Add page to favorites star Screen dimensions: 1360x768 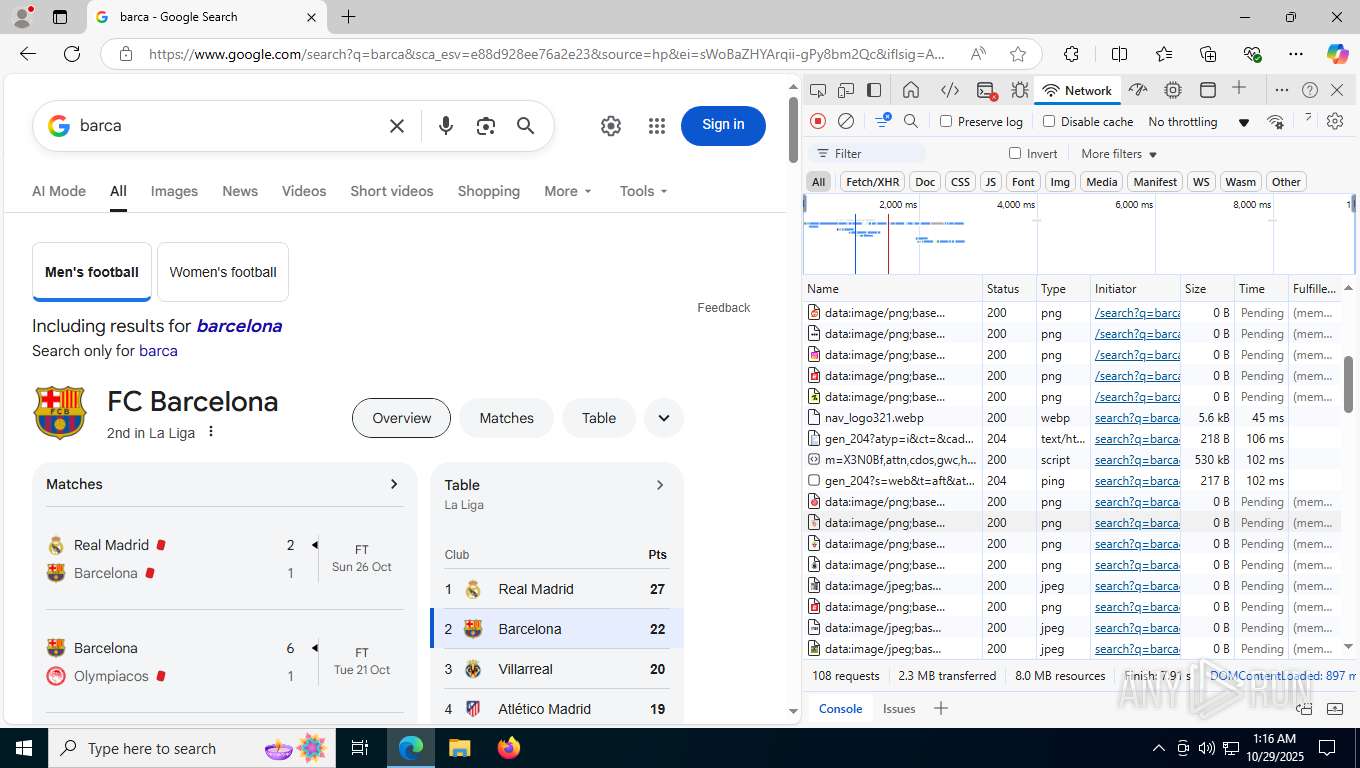[x=1018, y=54]
